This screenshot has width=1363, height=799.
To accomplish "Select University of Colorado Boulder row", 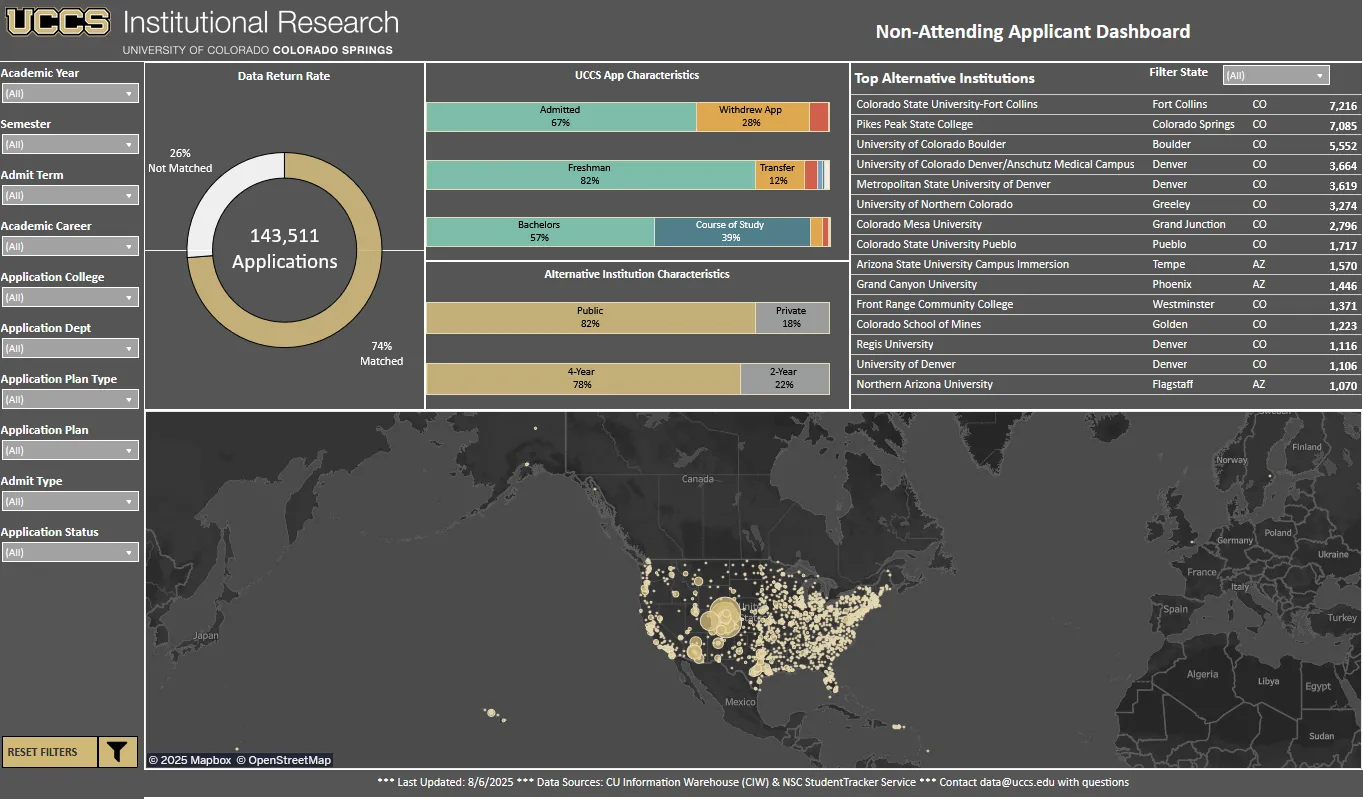I will pos(1106,145).
